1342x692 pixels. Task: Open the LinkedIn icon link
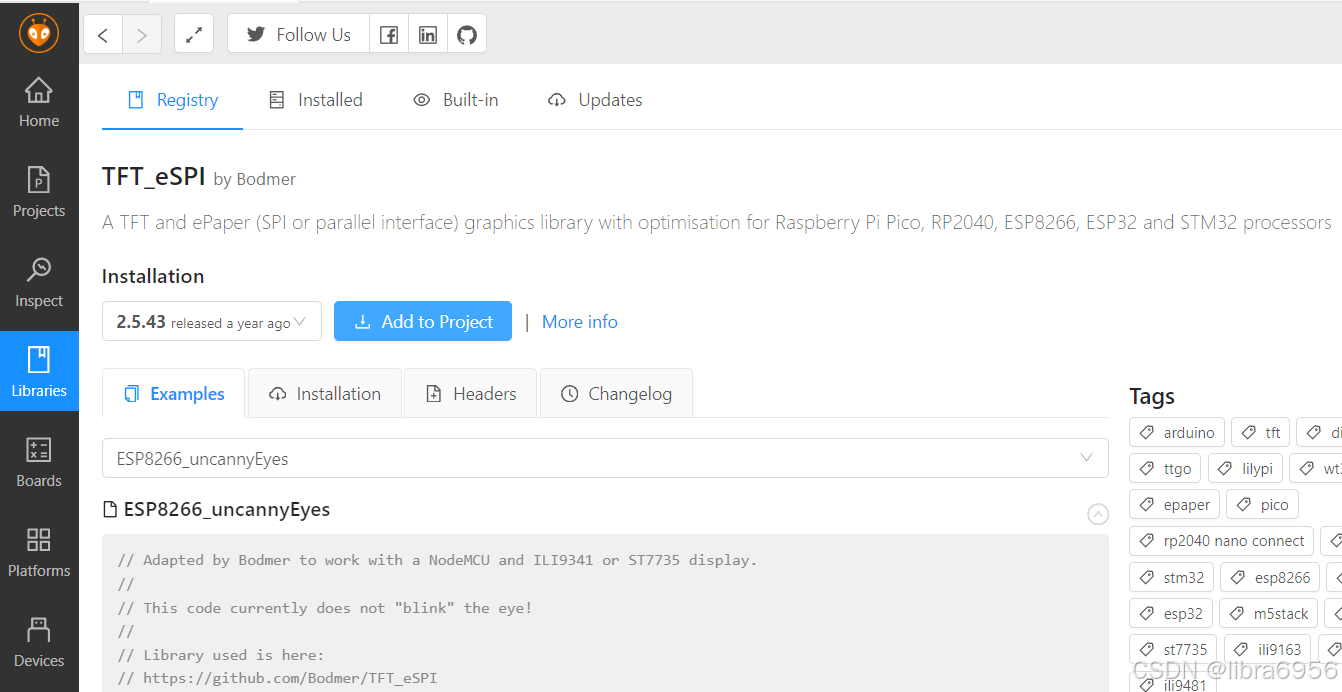pyautogui.click(x=428, y=35)
